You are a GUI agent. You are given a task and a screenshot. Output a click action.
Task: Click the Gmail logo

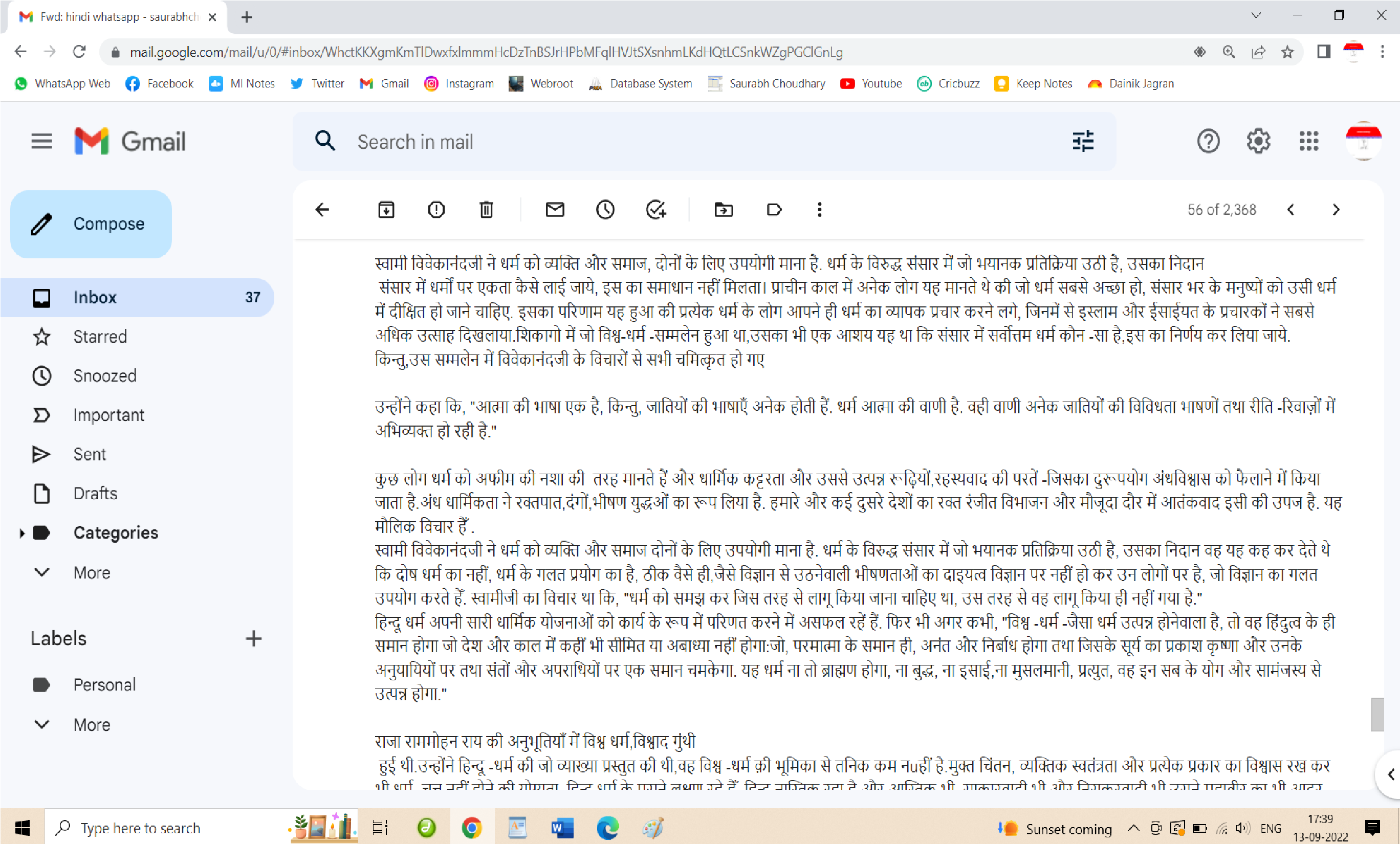pyautogui.click(x=130, y=141)
